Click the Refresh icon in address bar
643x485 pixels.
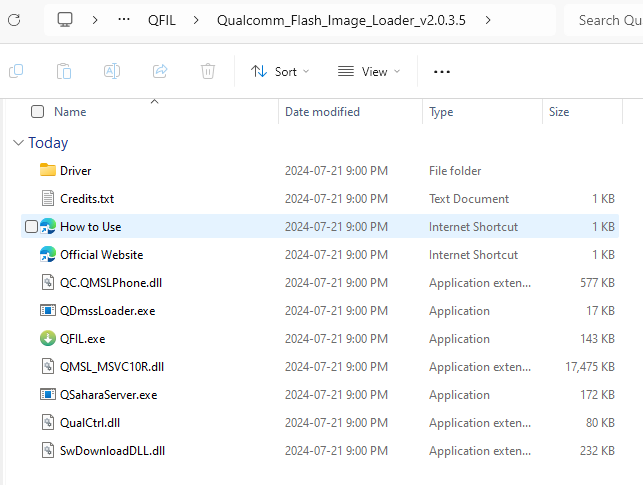[x=14, y=20]
